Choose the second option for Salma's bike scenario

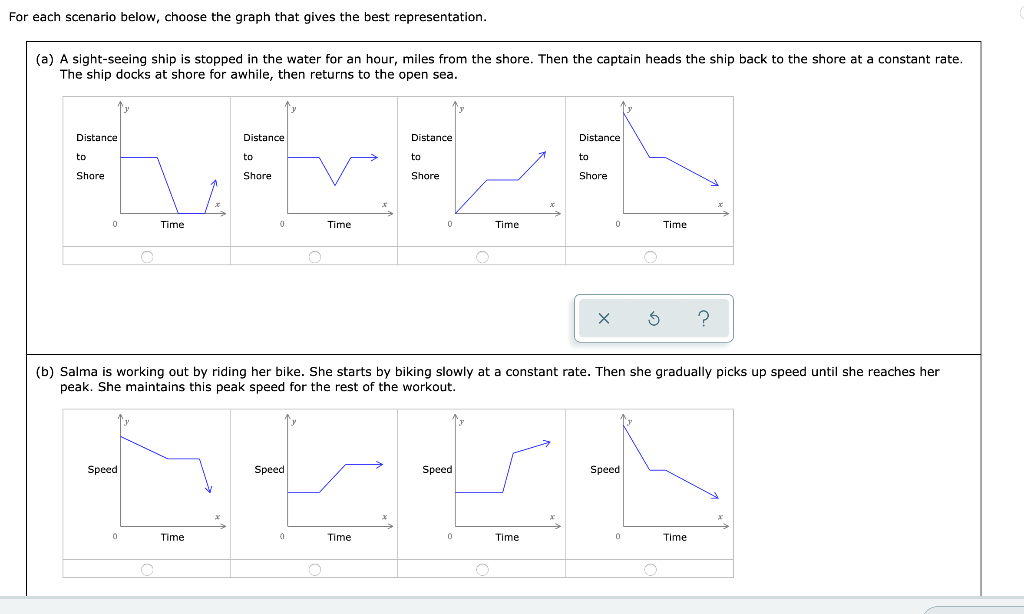click(x=315, y=568)
